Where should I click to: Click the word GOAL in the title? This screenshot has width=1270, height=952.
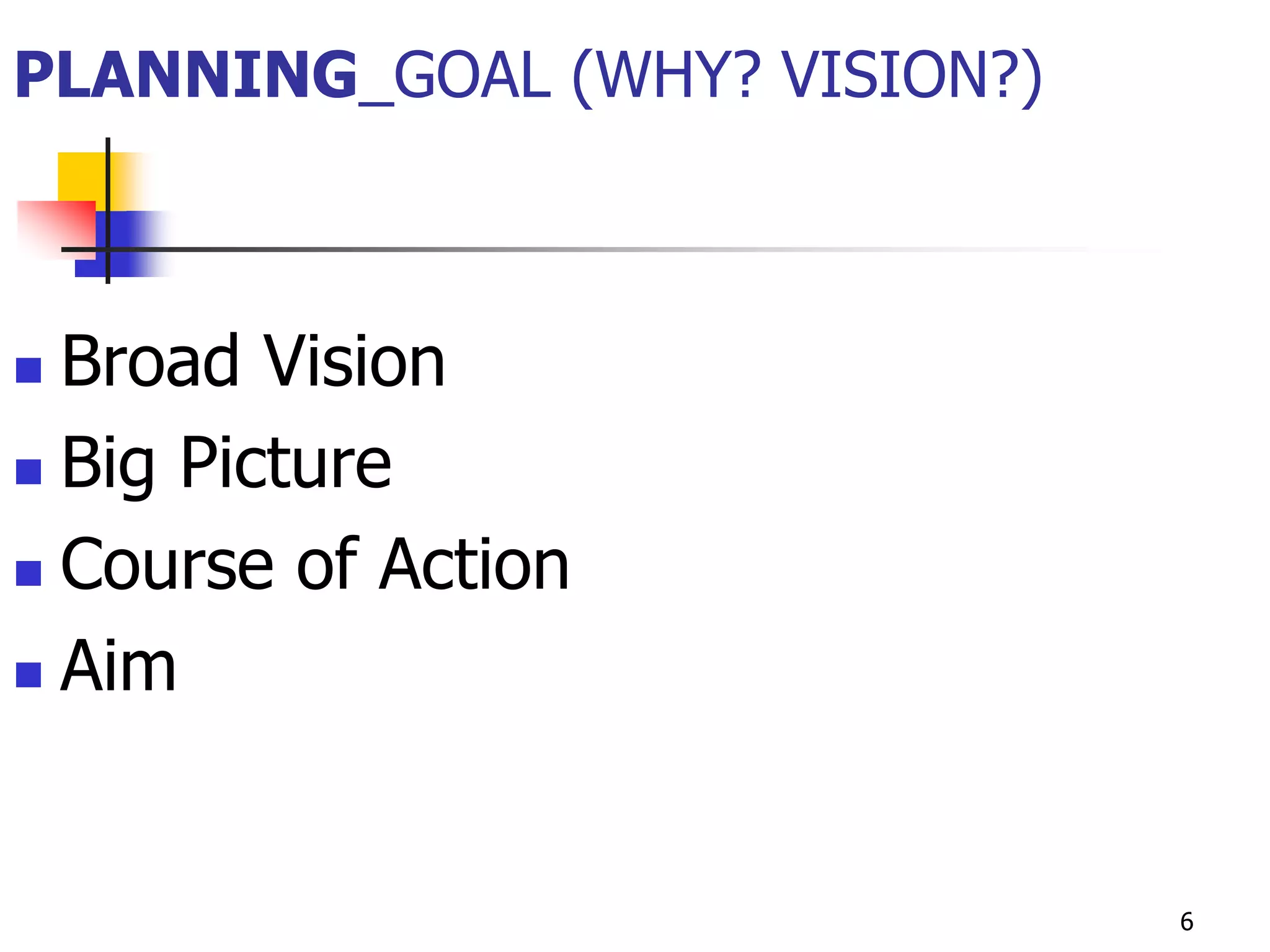pyautogui.click(x=472, y=76)
